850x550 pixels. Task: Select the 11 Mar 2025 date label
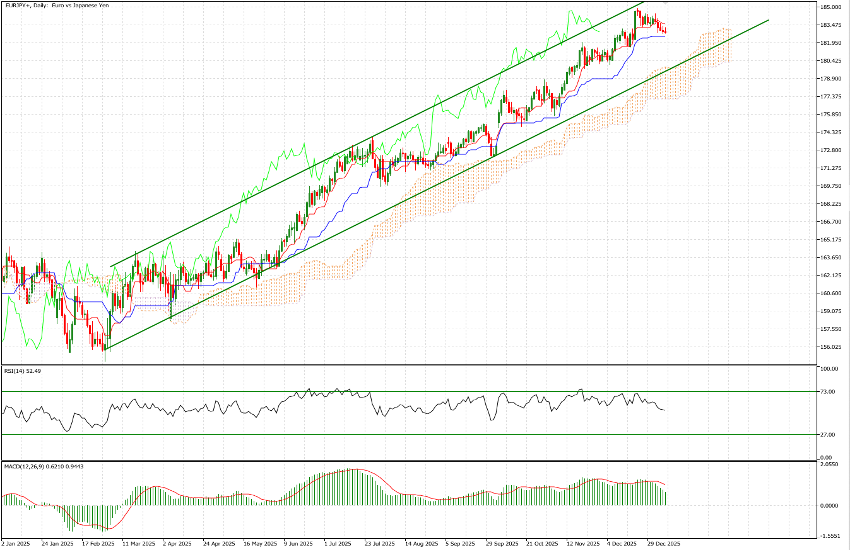click(136, 545)
